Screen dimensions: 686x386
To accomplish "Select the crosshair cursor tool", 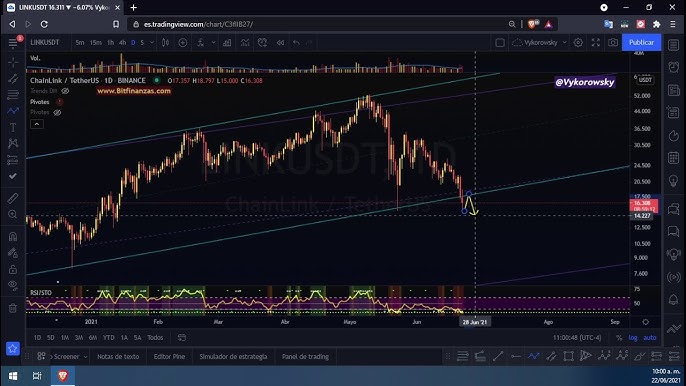I will [13, 63].
